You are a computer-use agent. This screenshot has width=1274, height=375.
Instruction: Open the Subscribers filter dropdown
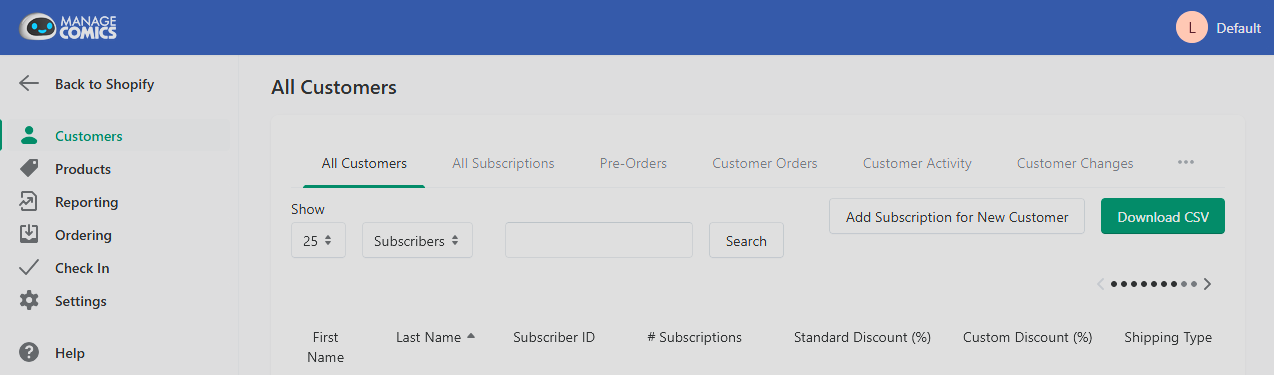[417, 240]
